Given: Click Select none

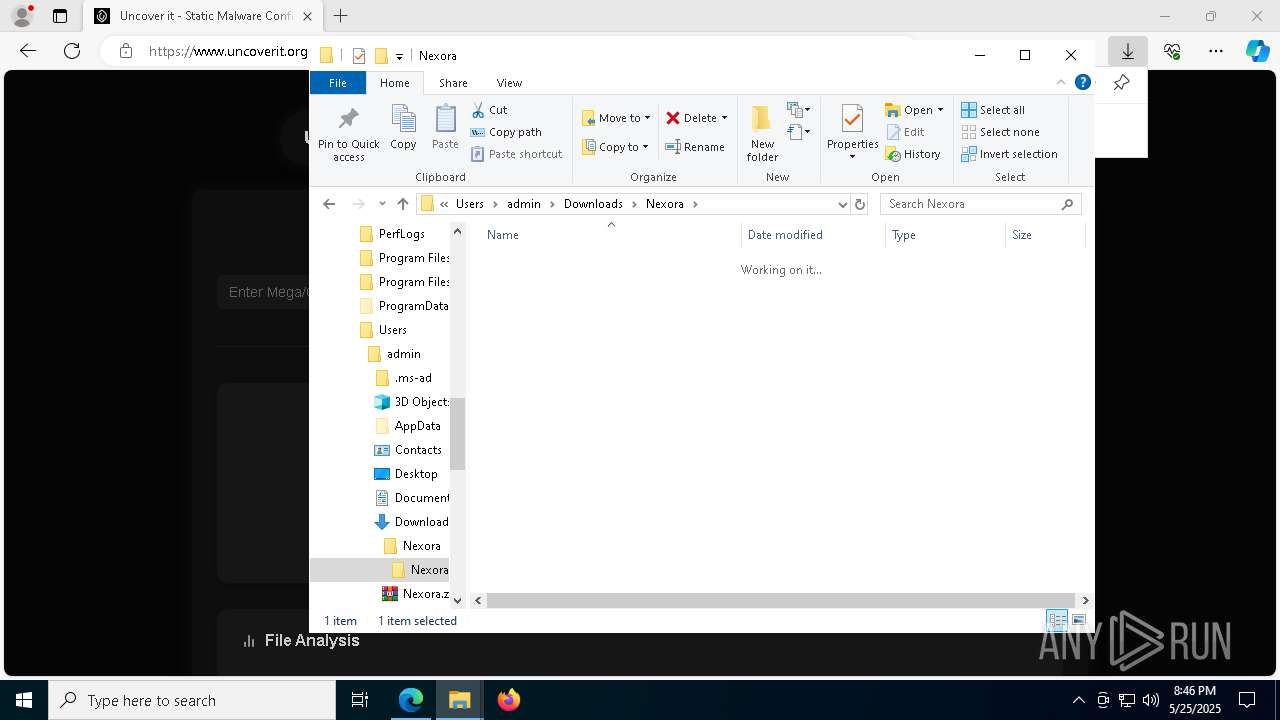Looking at the screenshot, I should [x=1000, y=132].
